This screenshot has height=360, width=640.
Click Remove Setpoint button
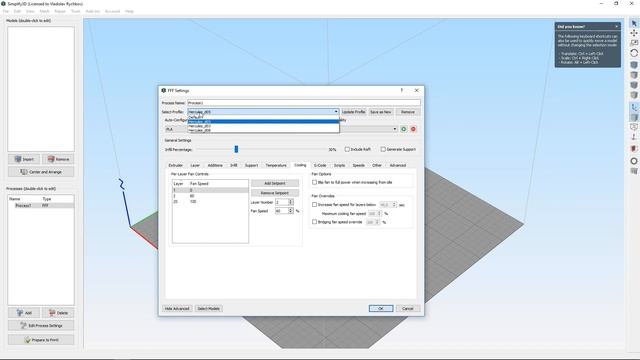(275, 193)
